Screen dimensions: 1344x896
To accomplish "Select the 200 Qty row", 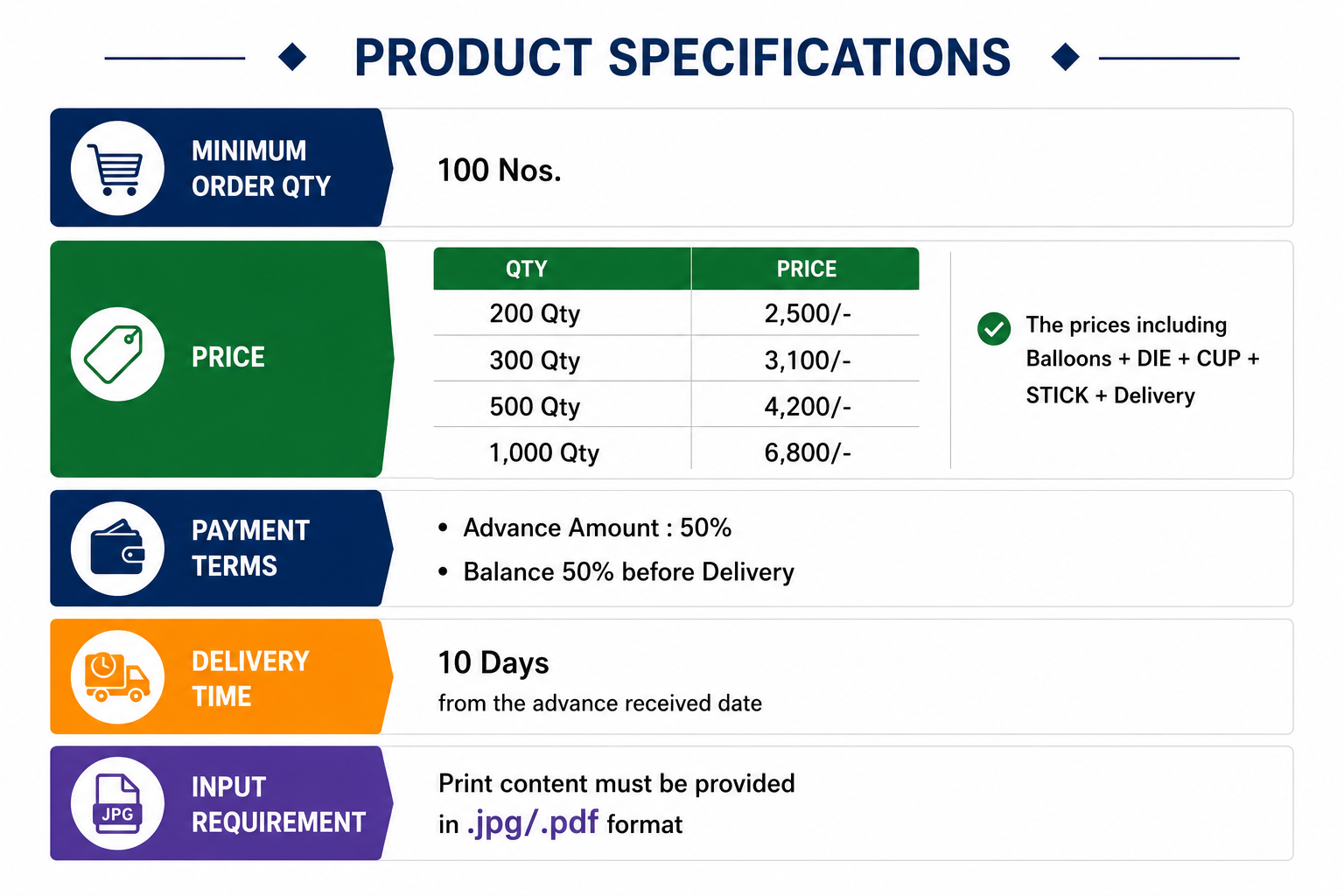I will (676, 313).
